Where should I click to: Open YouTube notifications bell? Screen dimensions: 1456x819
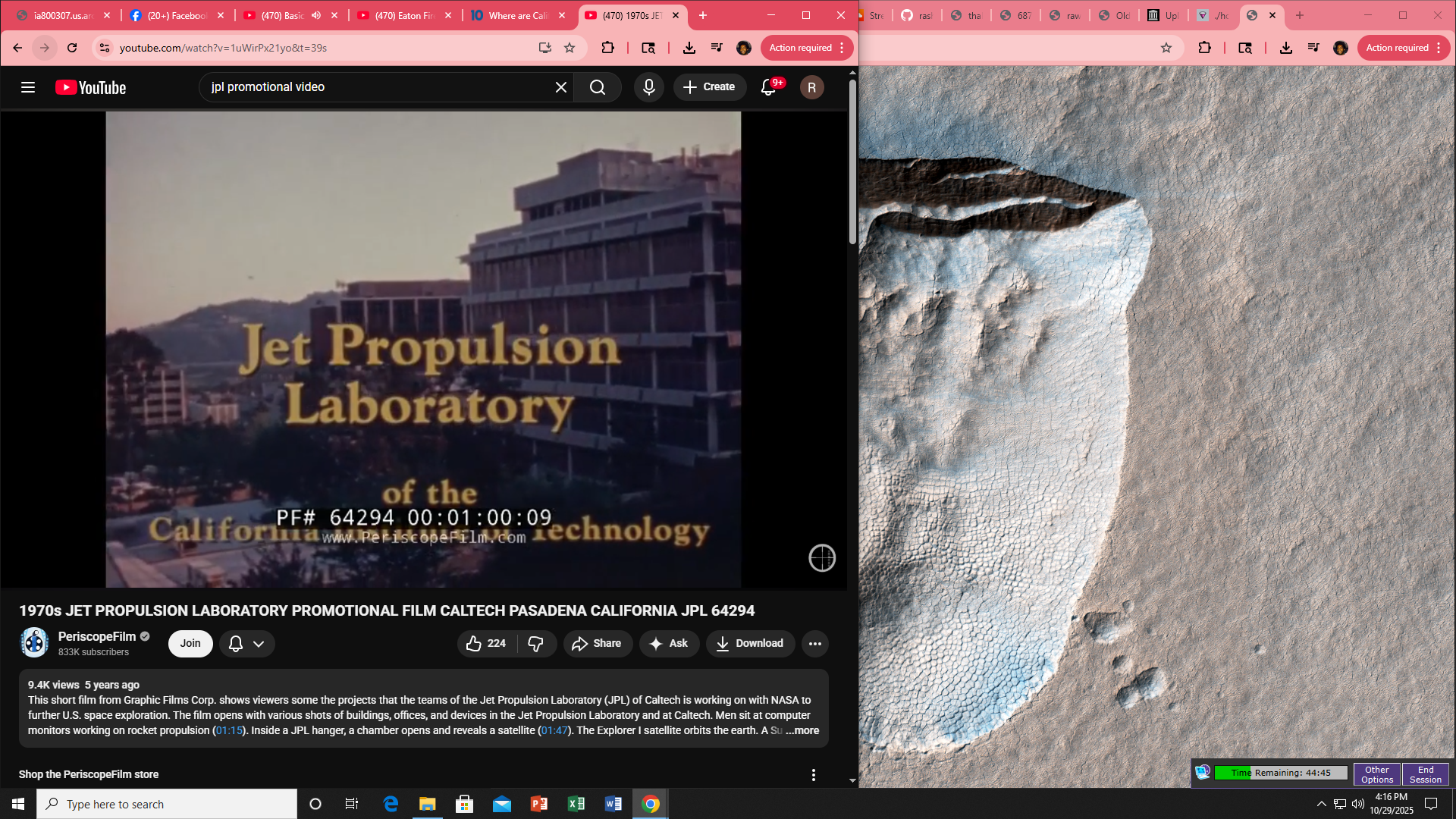click(768, 87)
